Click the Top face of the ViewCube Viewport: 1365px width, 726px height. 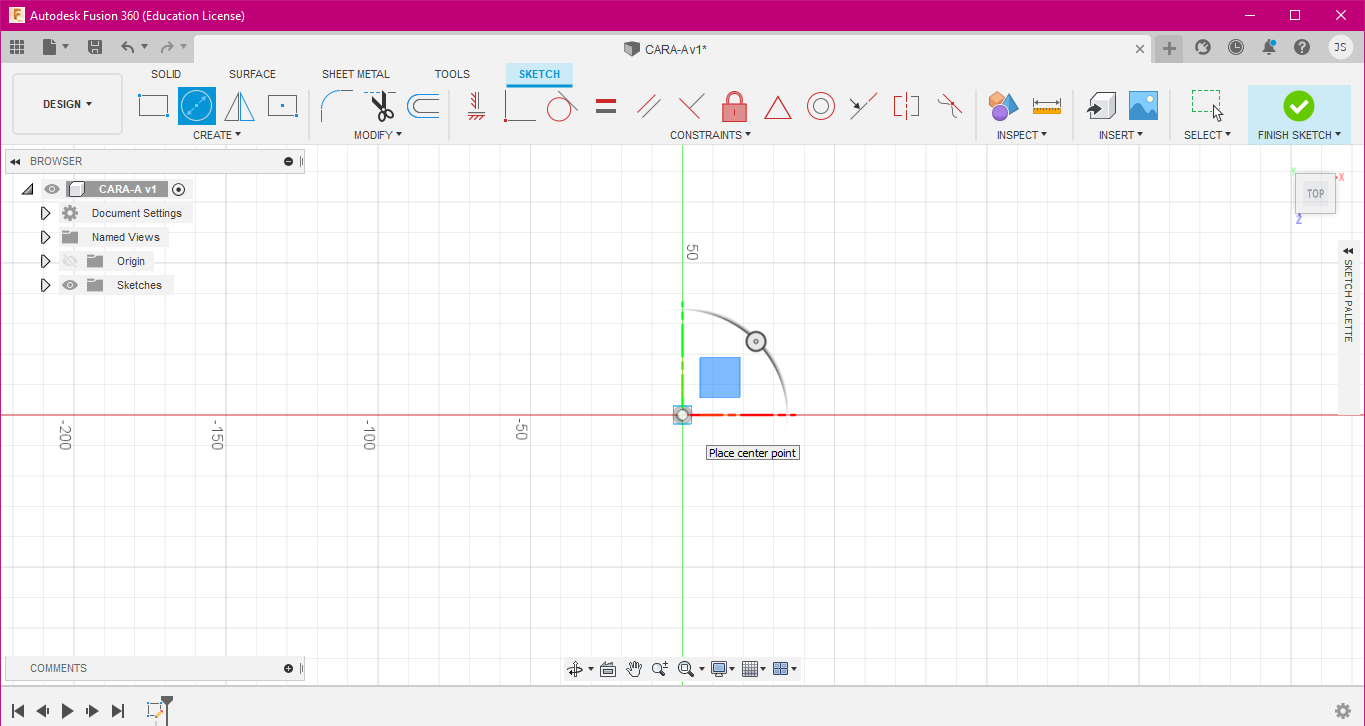point(1315,194)
